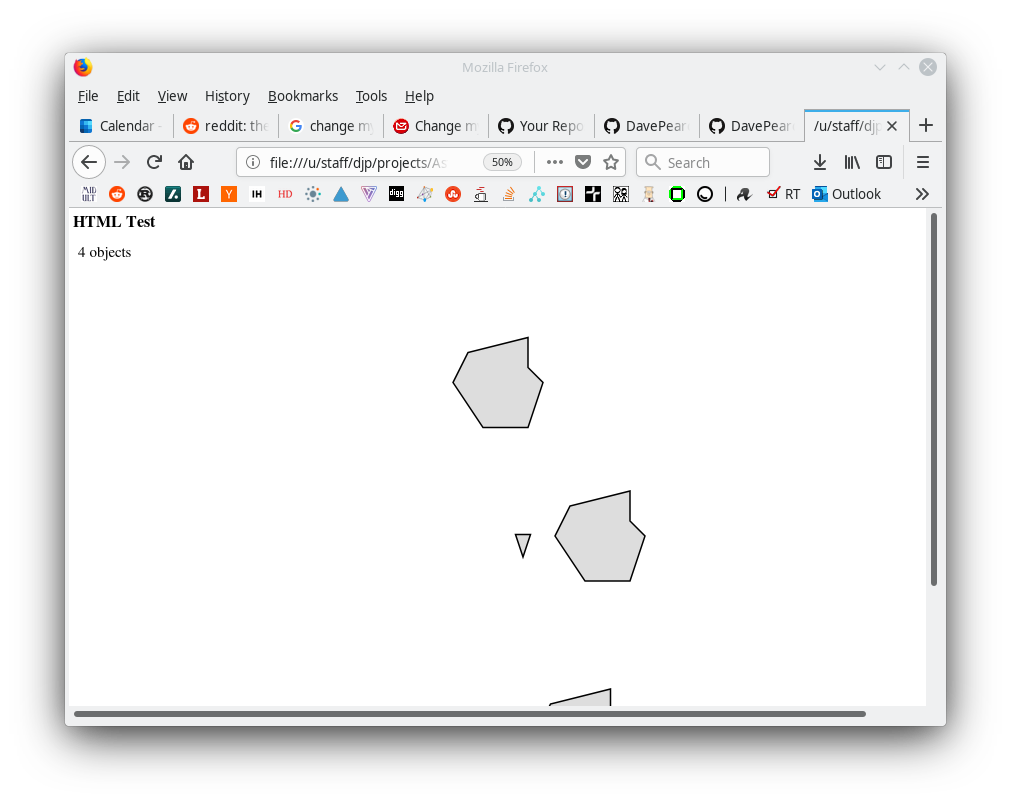Click the forward navigation arrow
The image size is (1011, 803).
[122, 162]
